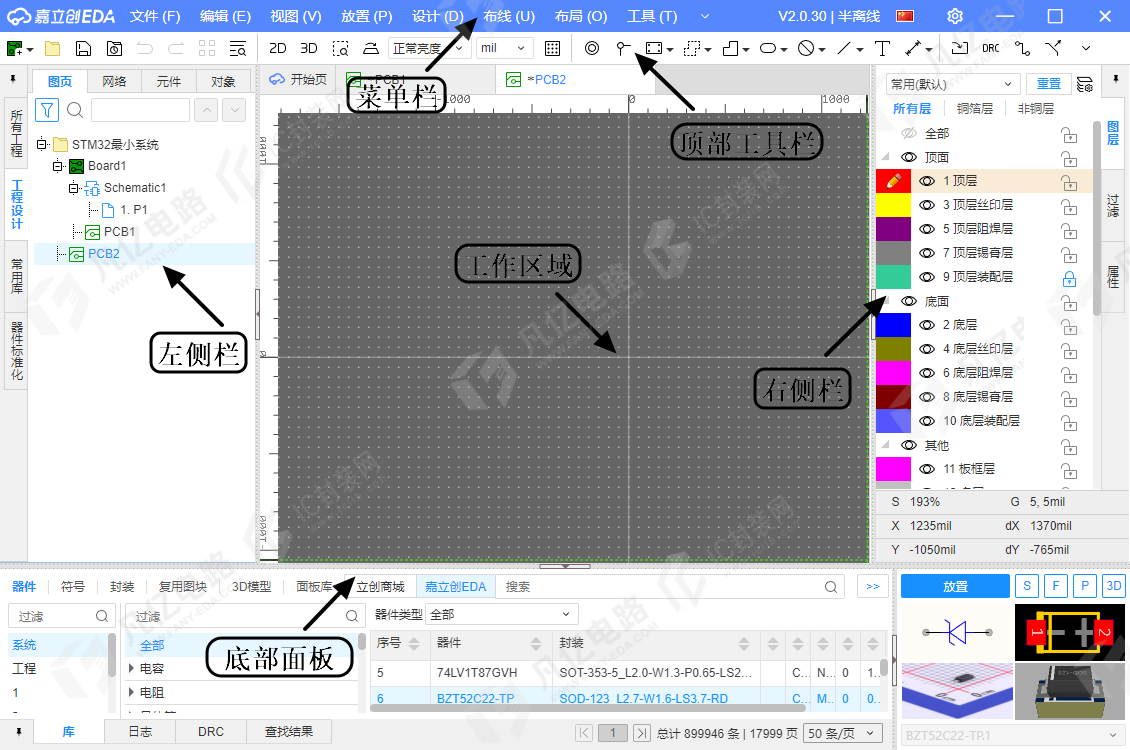Click the find and replace icon
This screenshot has width=1130, height=750.
click(x=237, y=48)
